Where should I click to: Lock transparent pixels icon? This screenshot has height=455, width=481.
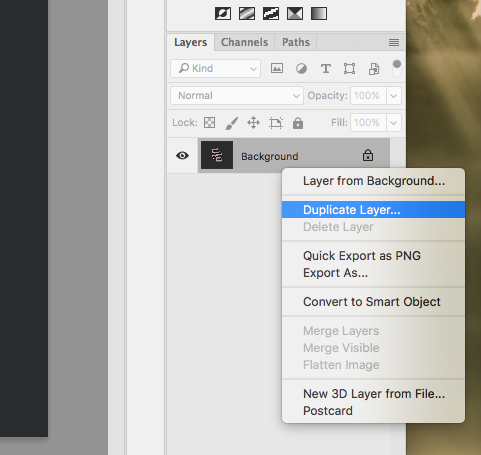[209, 123]
